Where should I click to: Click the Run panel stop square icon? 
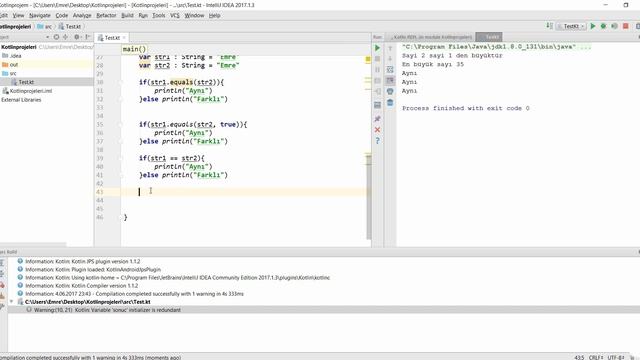click(377, 59)
